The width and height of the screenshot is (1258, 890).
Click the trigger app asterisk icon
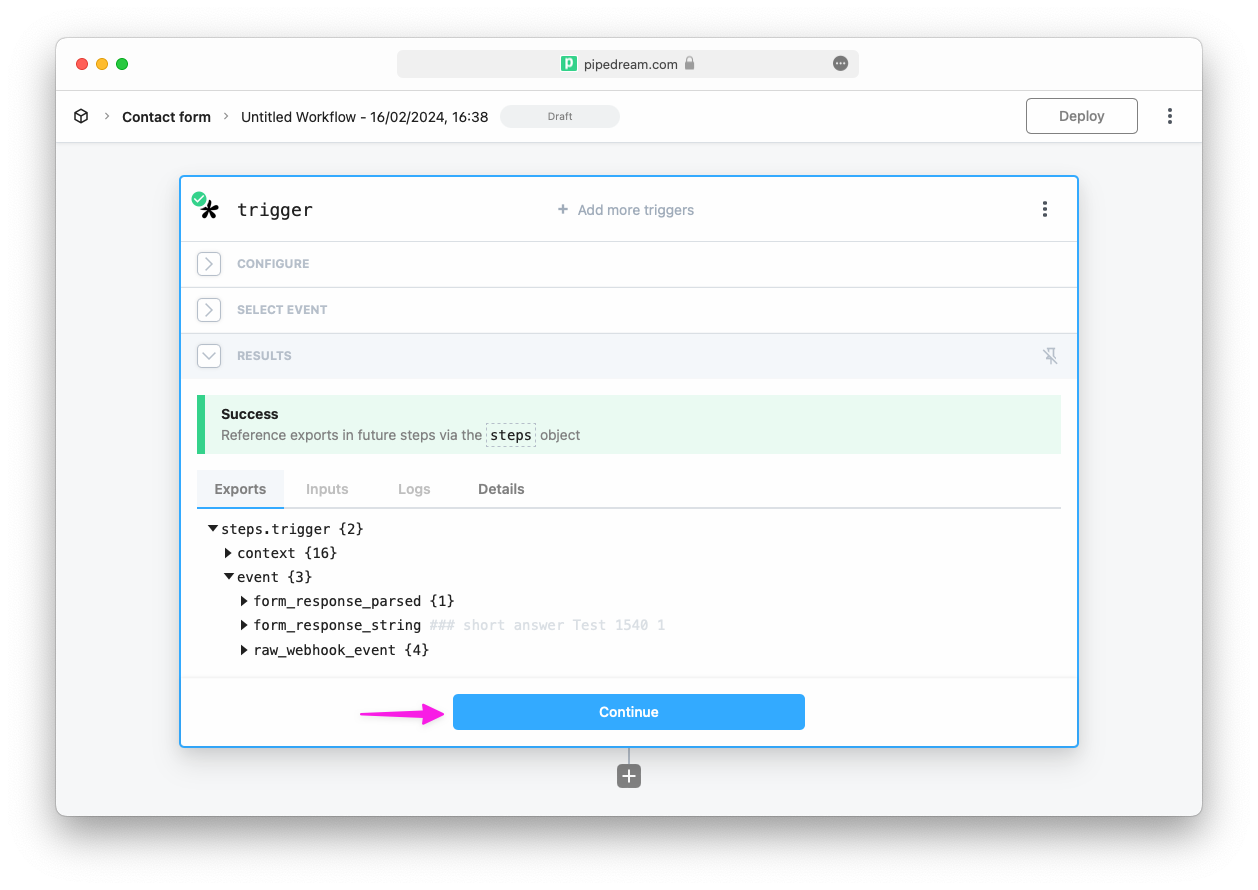coord(209,210)
